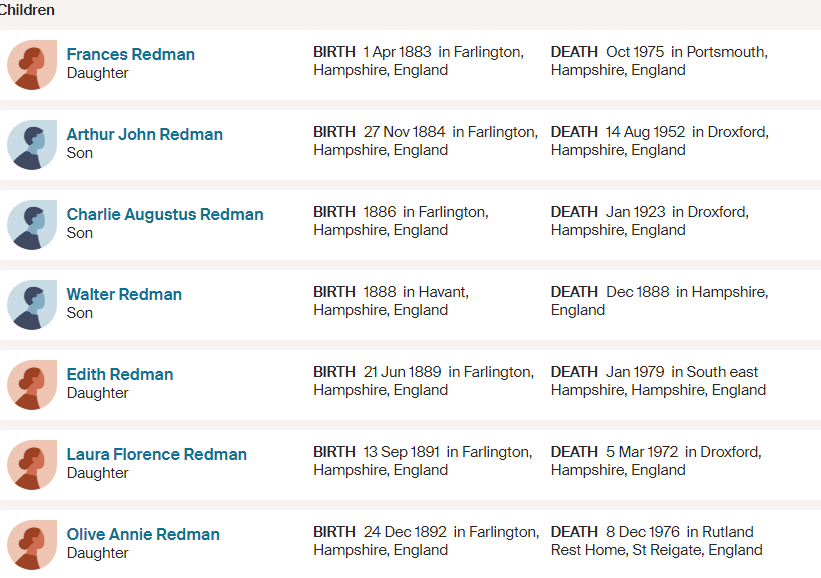Click Edith Redman's female avatar icon
The image size is (821, 578).
(x=32, y=385)
